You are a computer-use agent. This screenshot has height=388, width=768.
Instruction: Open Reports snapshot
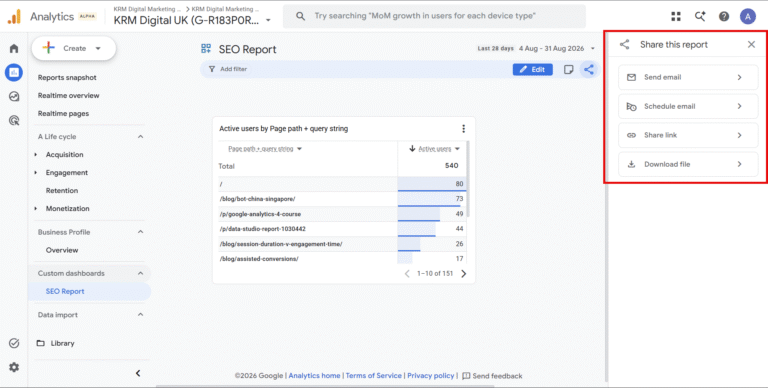coord(67,77)
